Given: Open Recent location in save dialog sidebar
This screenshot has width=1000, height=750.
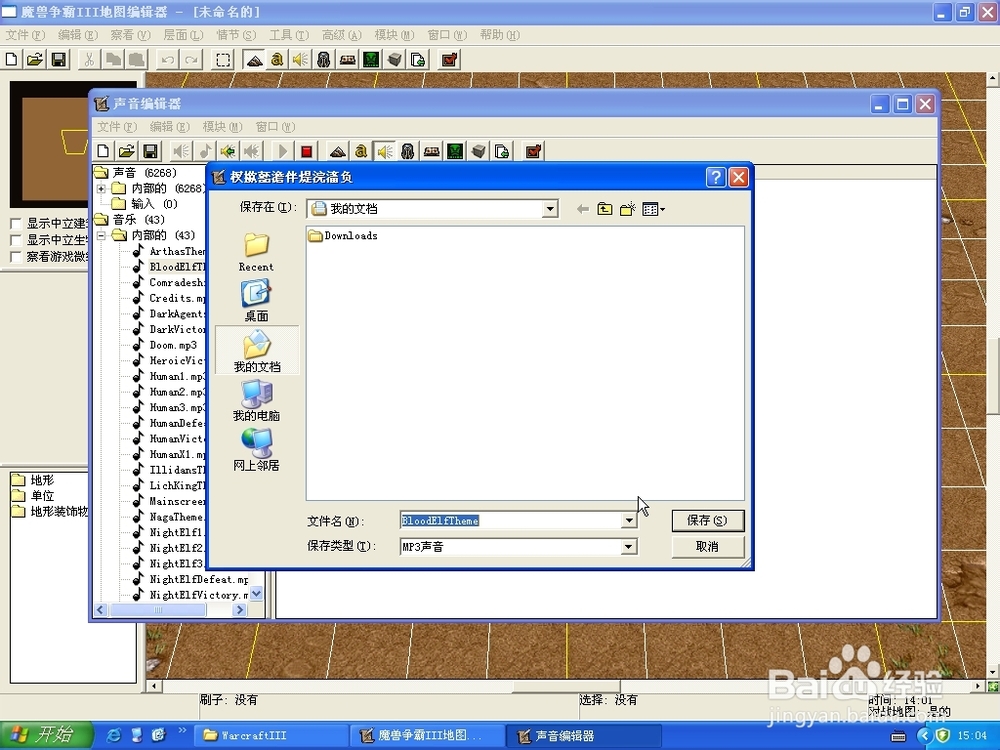Looking at the screenshot, I should point(256,253).
